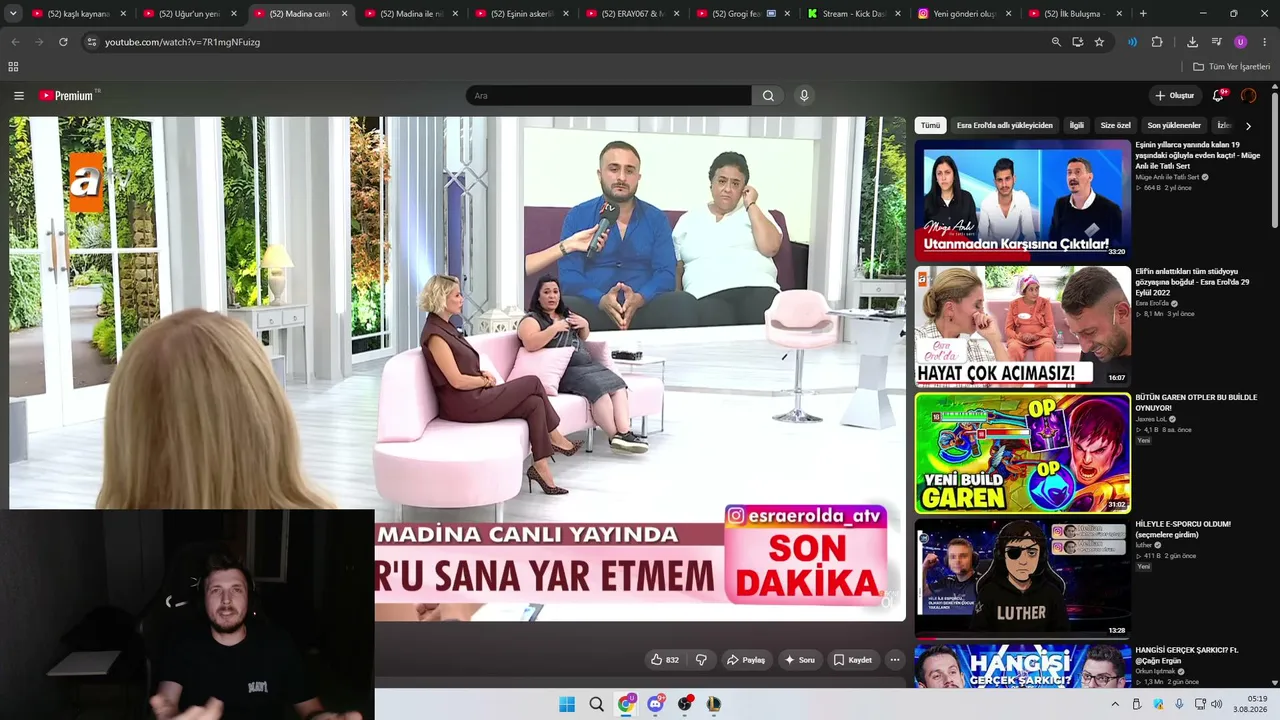This screenshot has width=1280, height=720.
Task: Open the taskbar microphone tray icon
Action: (x=1179, y=704)
